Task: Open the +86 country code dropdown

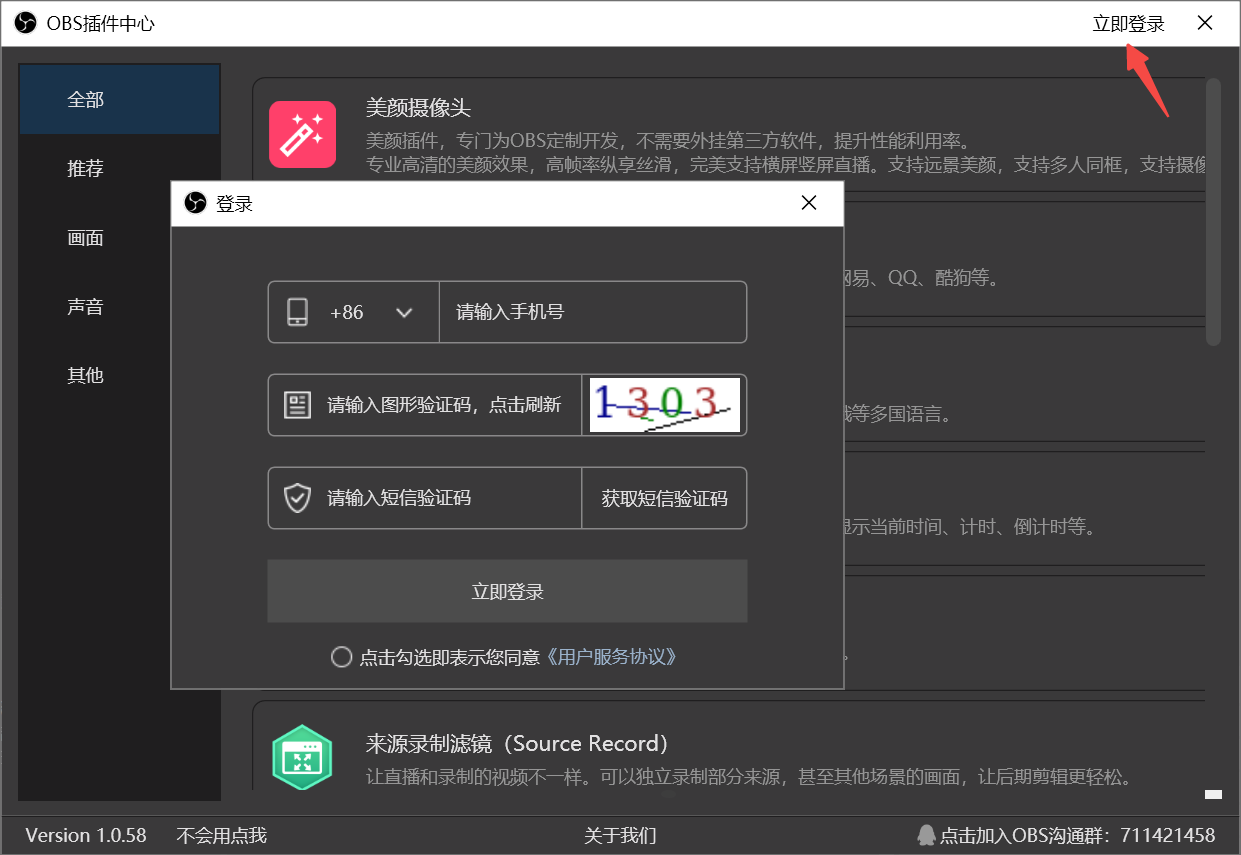Action: pos(347,311)
